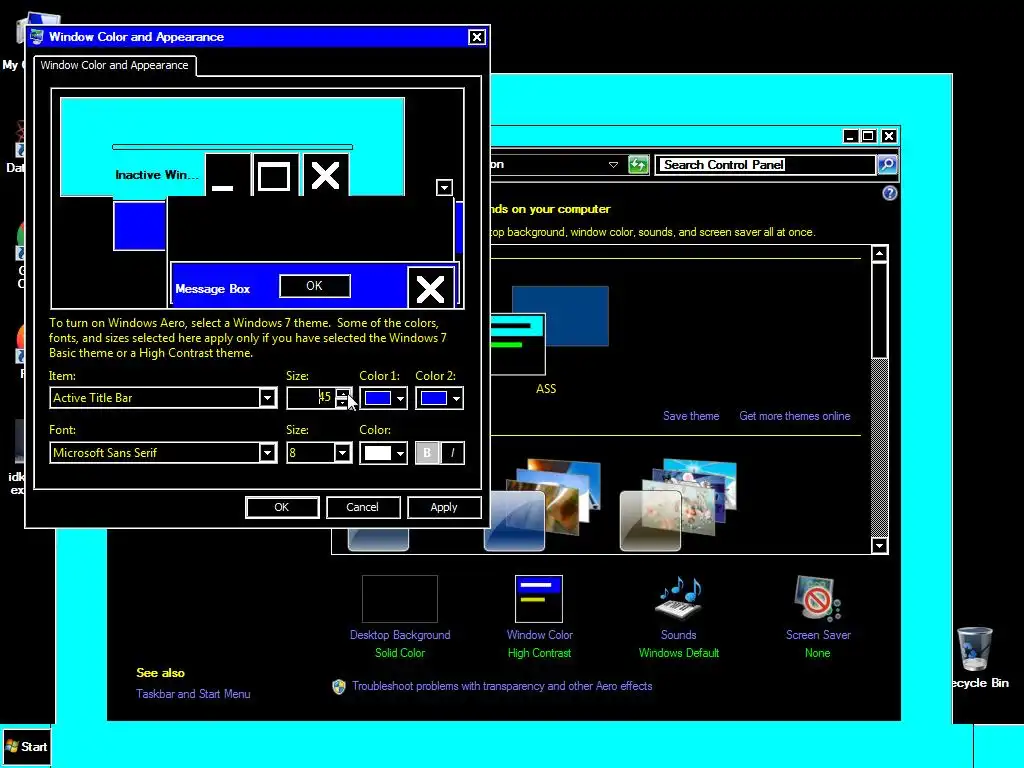Open the Screen Saver icon
Viewport: 1024px width, 768px height.
[818, 598]
